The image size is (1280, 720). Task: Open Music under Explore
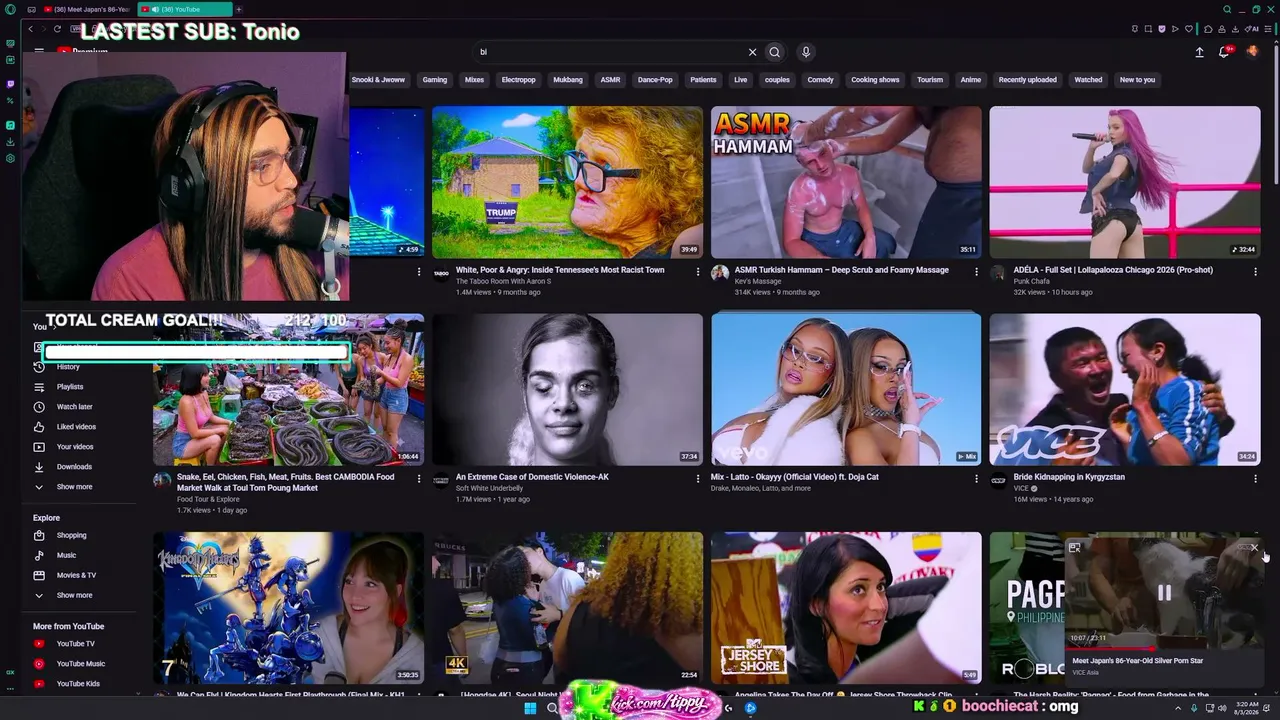pyautogui.click(x=65, y=555)
